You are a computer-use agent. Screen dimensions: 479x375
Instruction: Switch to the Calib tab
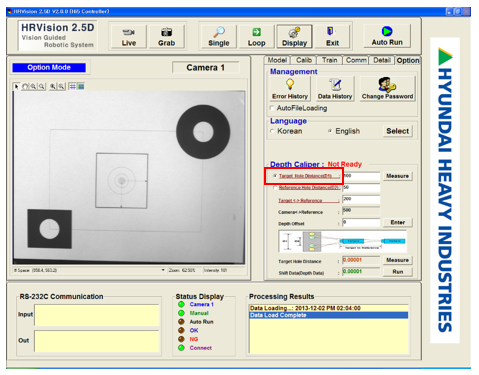[x=304, y=60]
